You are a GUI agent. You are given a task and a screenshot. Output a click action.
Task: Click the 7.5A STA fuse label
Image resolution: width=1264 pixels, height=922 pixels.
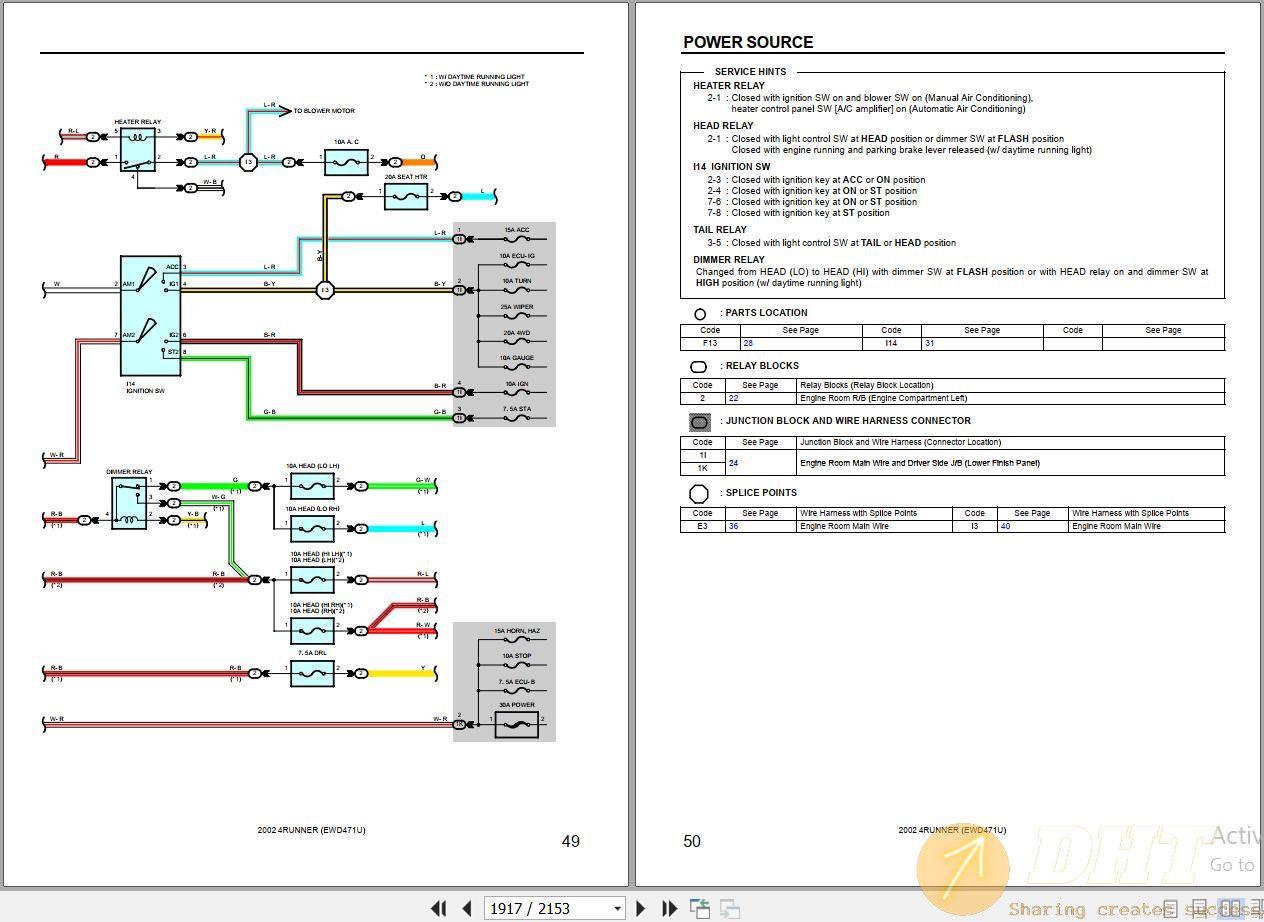point(517,409)
